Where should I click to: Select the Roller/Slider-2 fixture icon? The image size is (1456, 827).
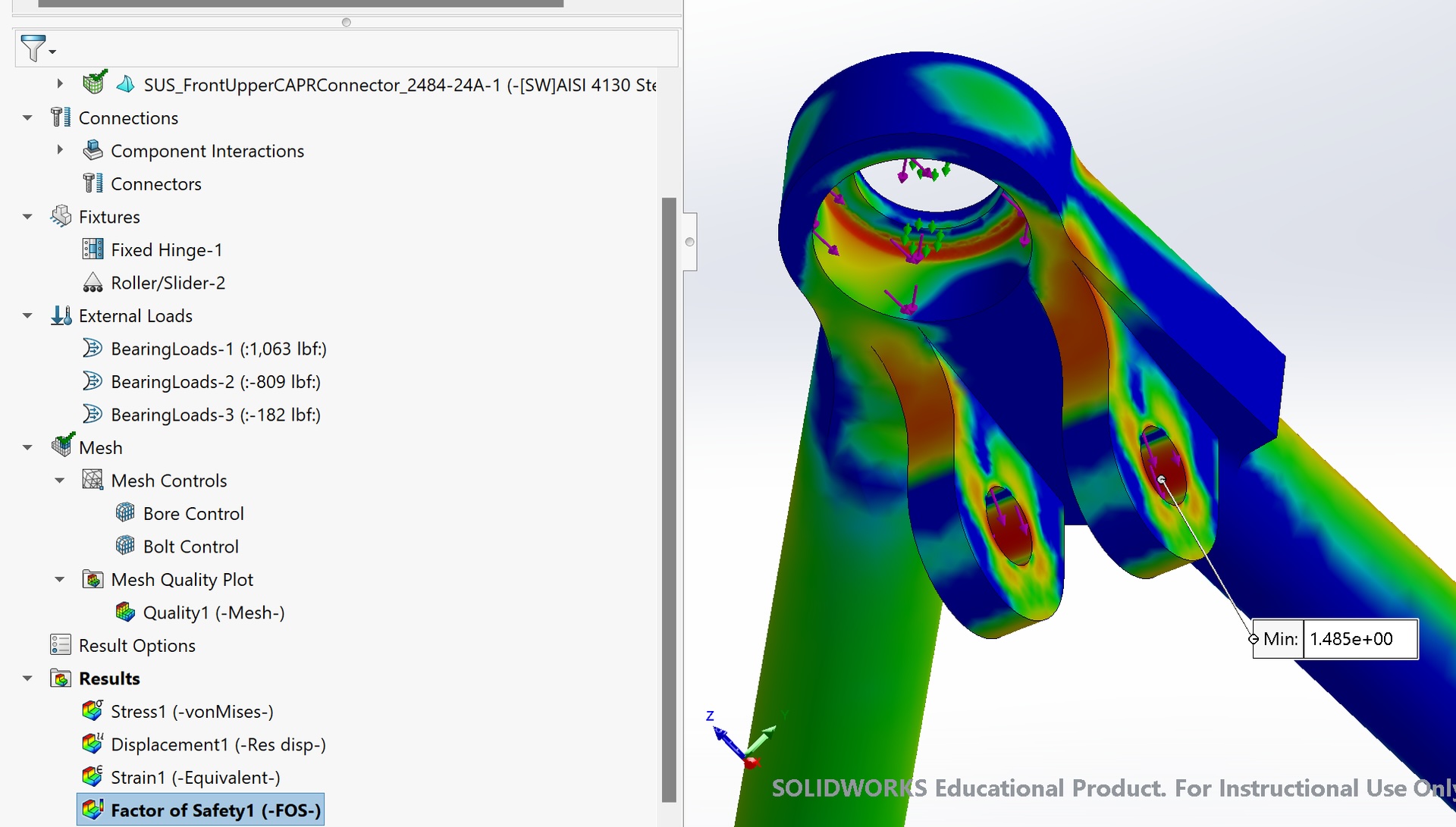pos(92,282)
